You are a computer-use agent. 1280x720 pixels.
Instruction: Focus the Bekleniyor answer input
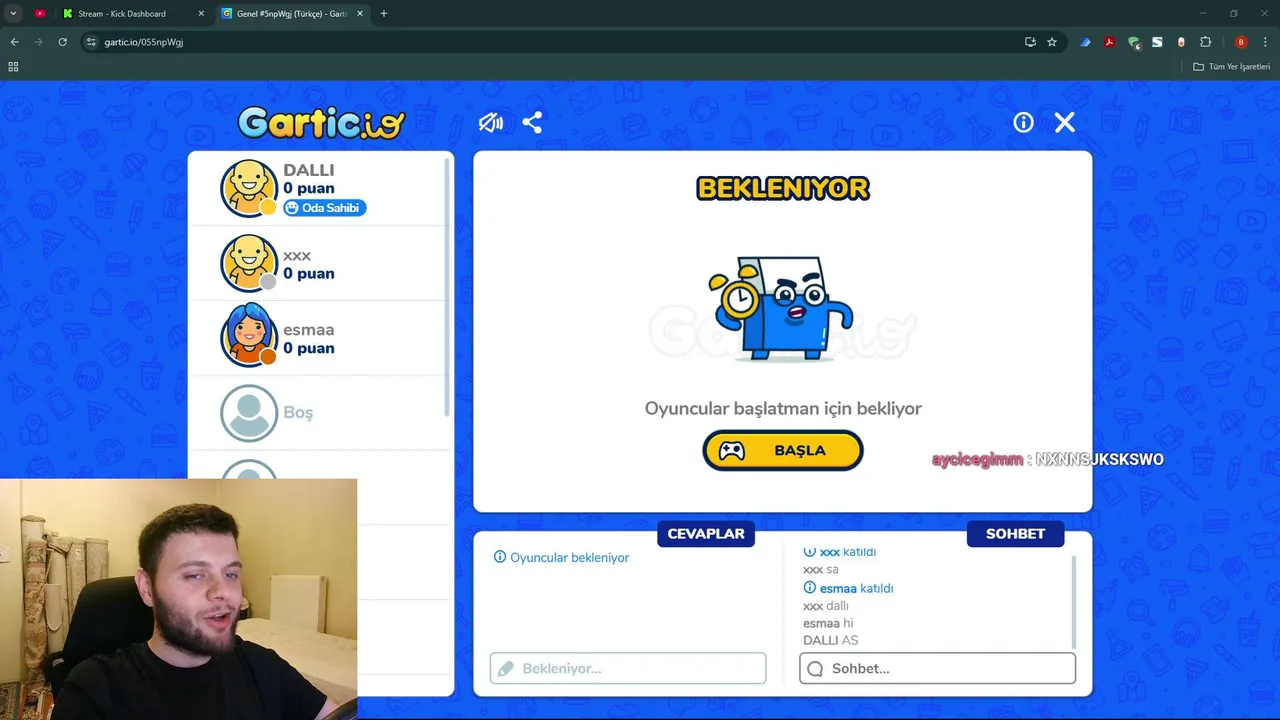pyautogui.click(x=628, y=668)
